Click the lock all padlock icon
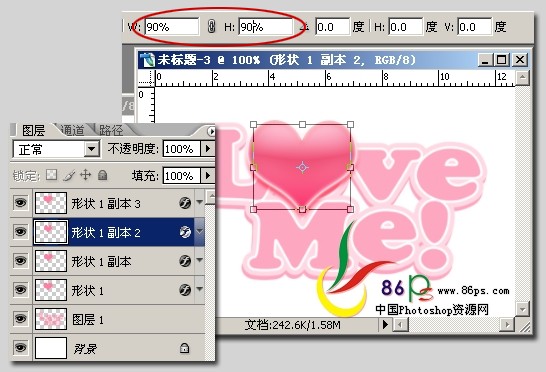 tap(102, 175)
